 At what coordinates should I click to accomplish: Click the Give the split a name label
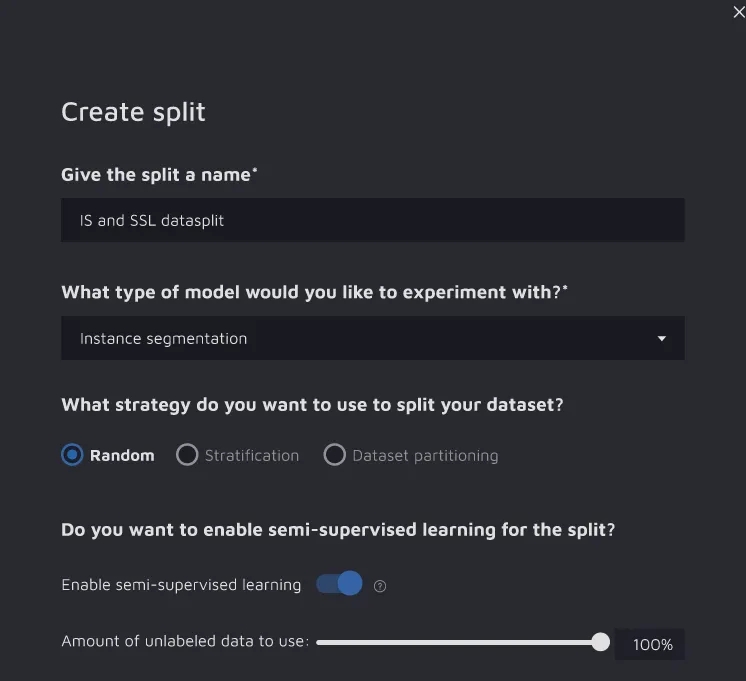[159, 175]
